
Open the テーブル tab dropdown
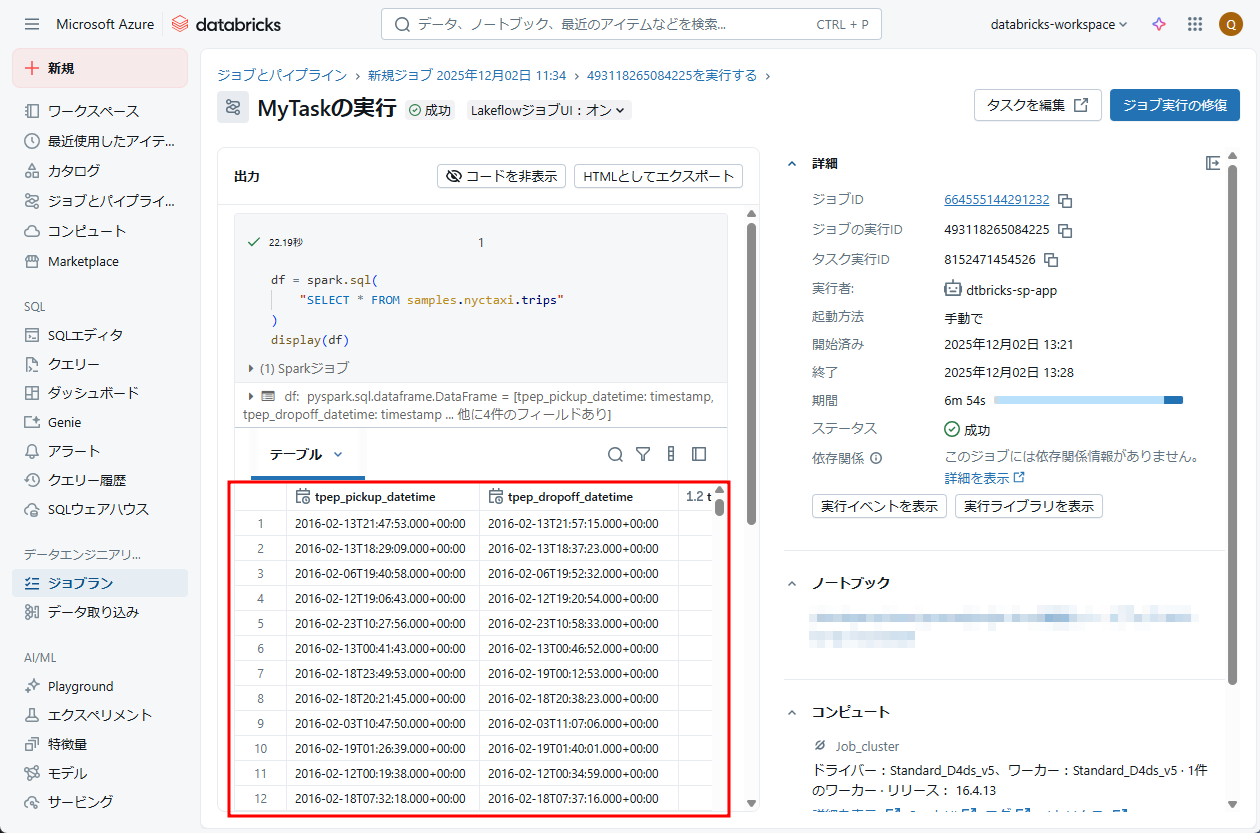click(337, 454)
